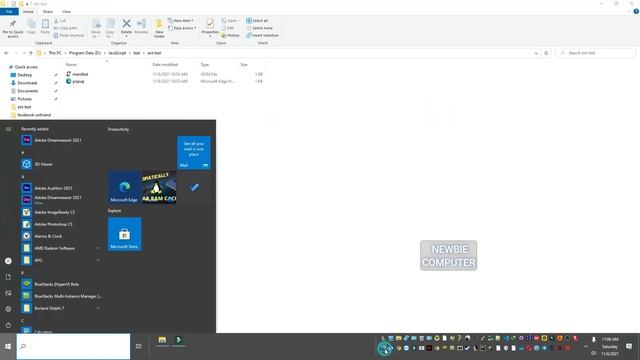Click the Move to ribbon icon

click(x=96, y=28)
